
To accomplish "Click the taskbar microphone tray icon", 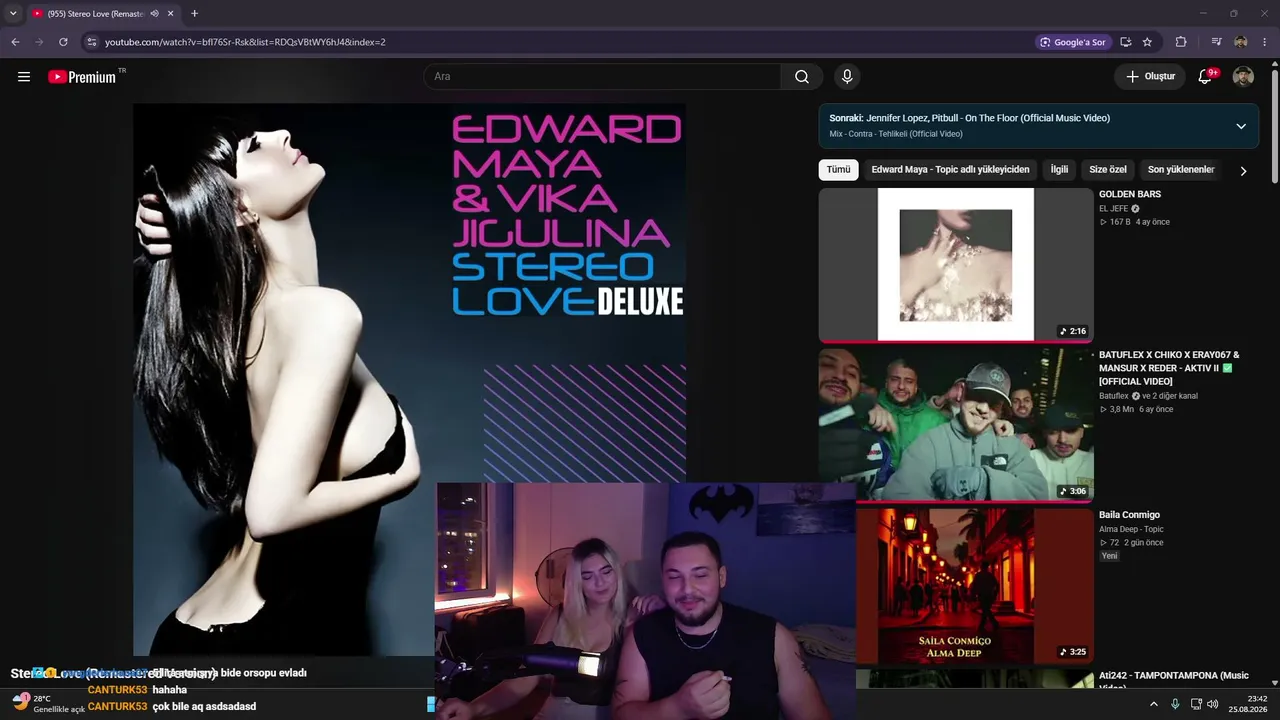I will click(x=1175, y=704).
